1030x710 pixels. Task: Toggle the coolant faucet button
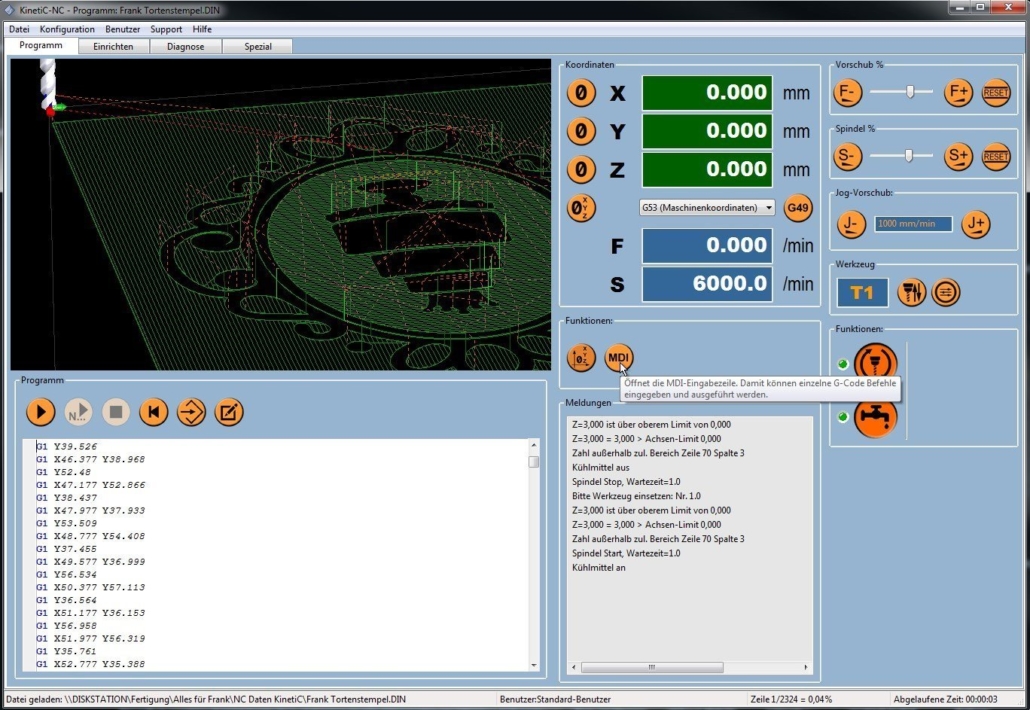tap(875, 417)
